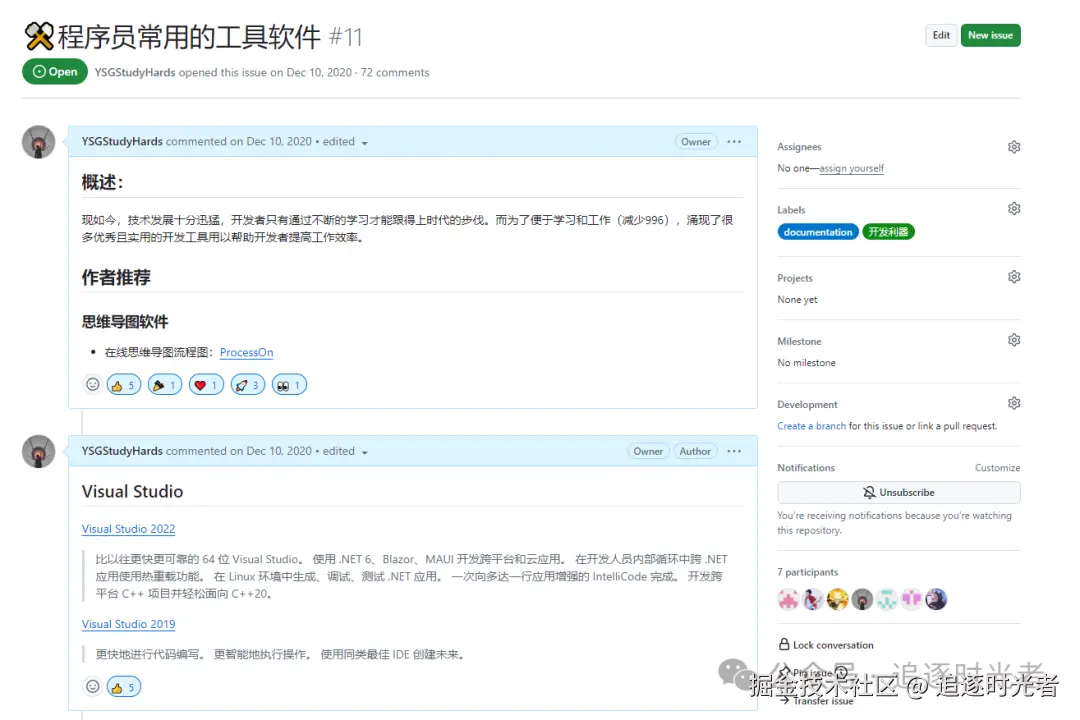
Task: Click the Projects settings gear
Action: [1014, 276]
